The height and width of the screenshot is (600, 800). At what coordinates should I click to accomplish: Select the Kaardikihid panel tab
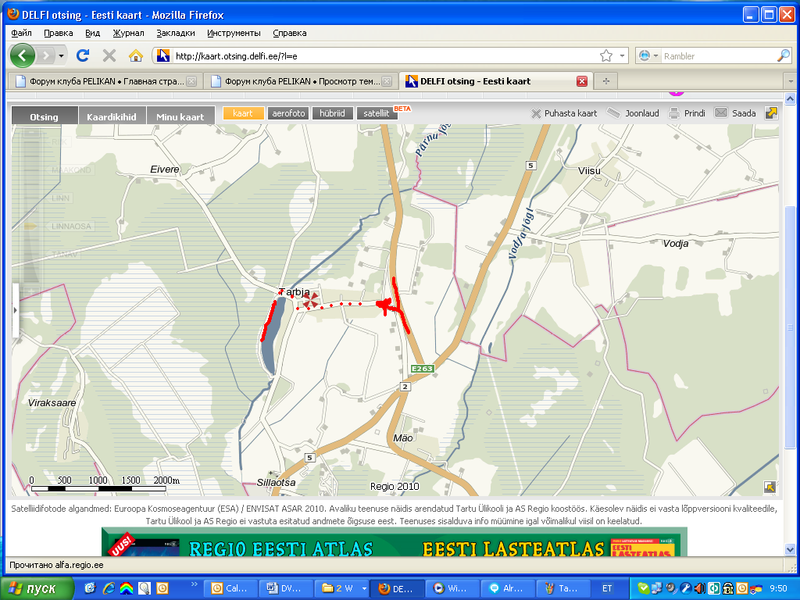coord(112,116)
